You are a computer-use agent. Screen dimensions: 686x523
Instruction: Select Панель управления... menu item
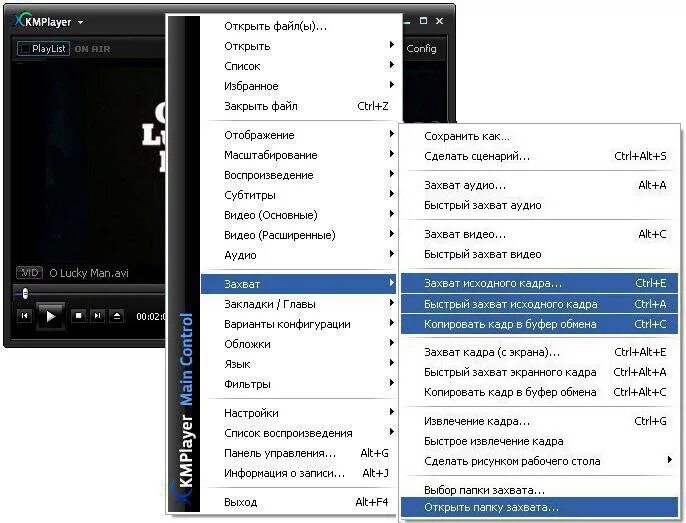coord(299,453)
